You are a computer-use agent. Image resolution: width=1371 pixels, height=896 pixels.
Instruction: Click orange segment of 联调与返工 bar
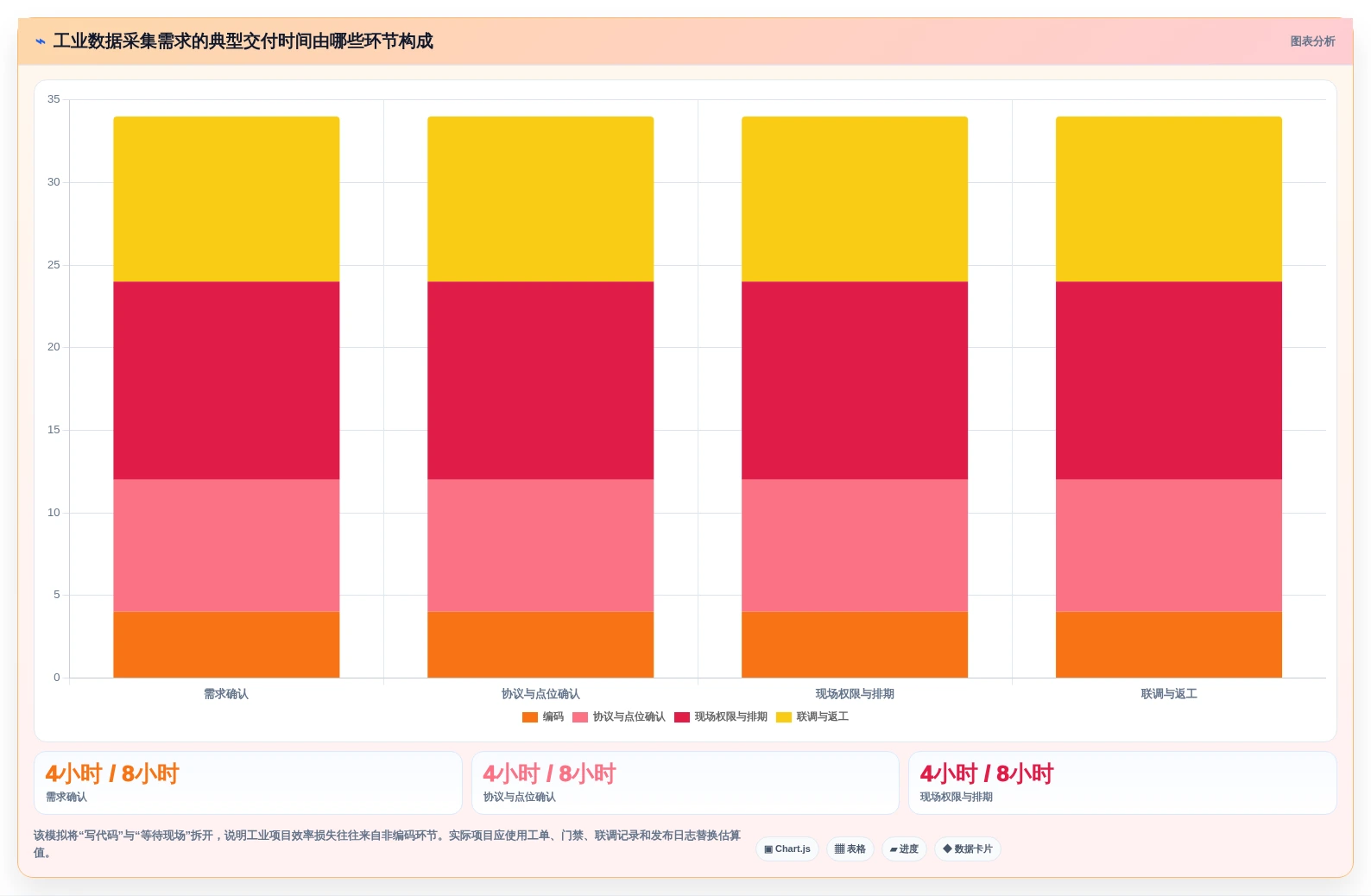point(1169,645)
